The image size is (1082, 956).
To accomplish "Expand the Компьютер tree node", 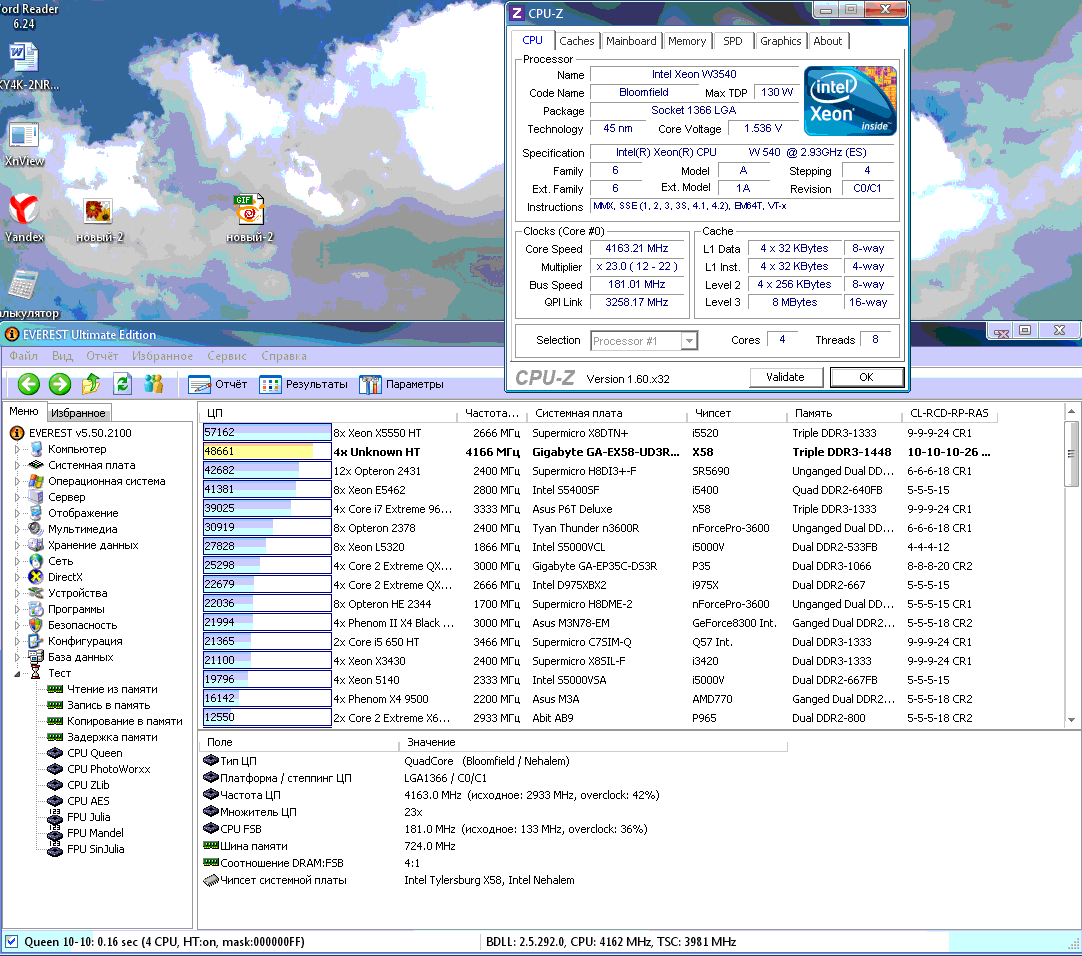I will (17, 449).
